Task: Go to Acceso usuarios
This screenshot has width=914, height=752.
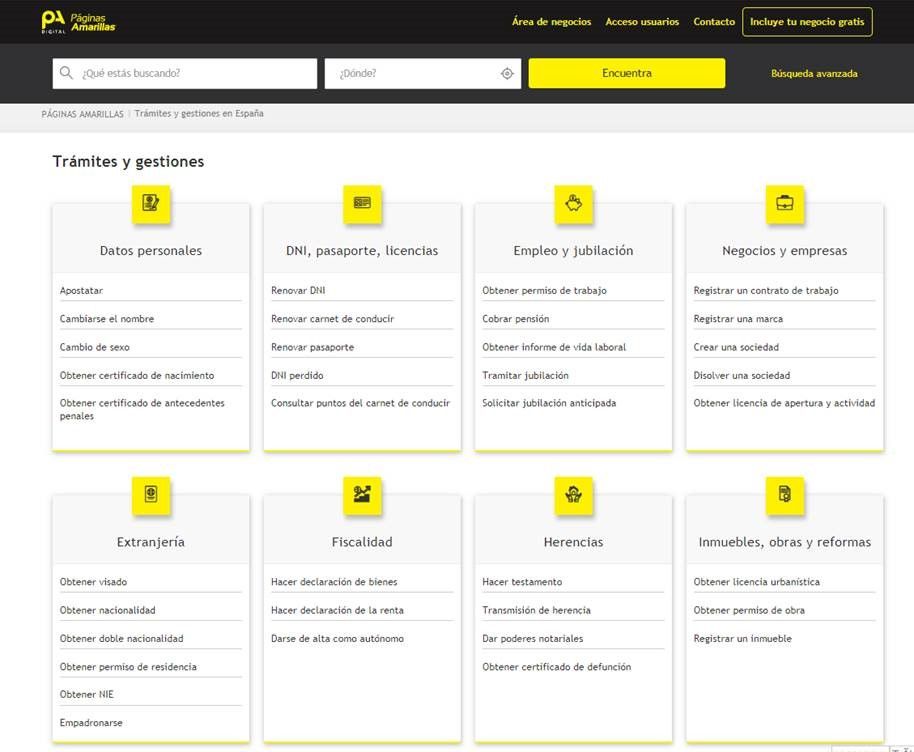Action: (642, 22)
